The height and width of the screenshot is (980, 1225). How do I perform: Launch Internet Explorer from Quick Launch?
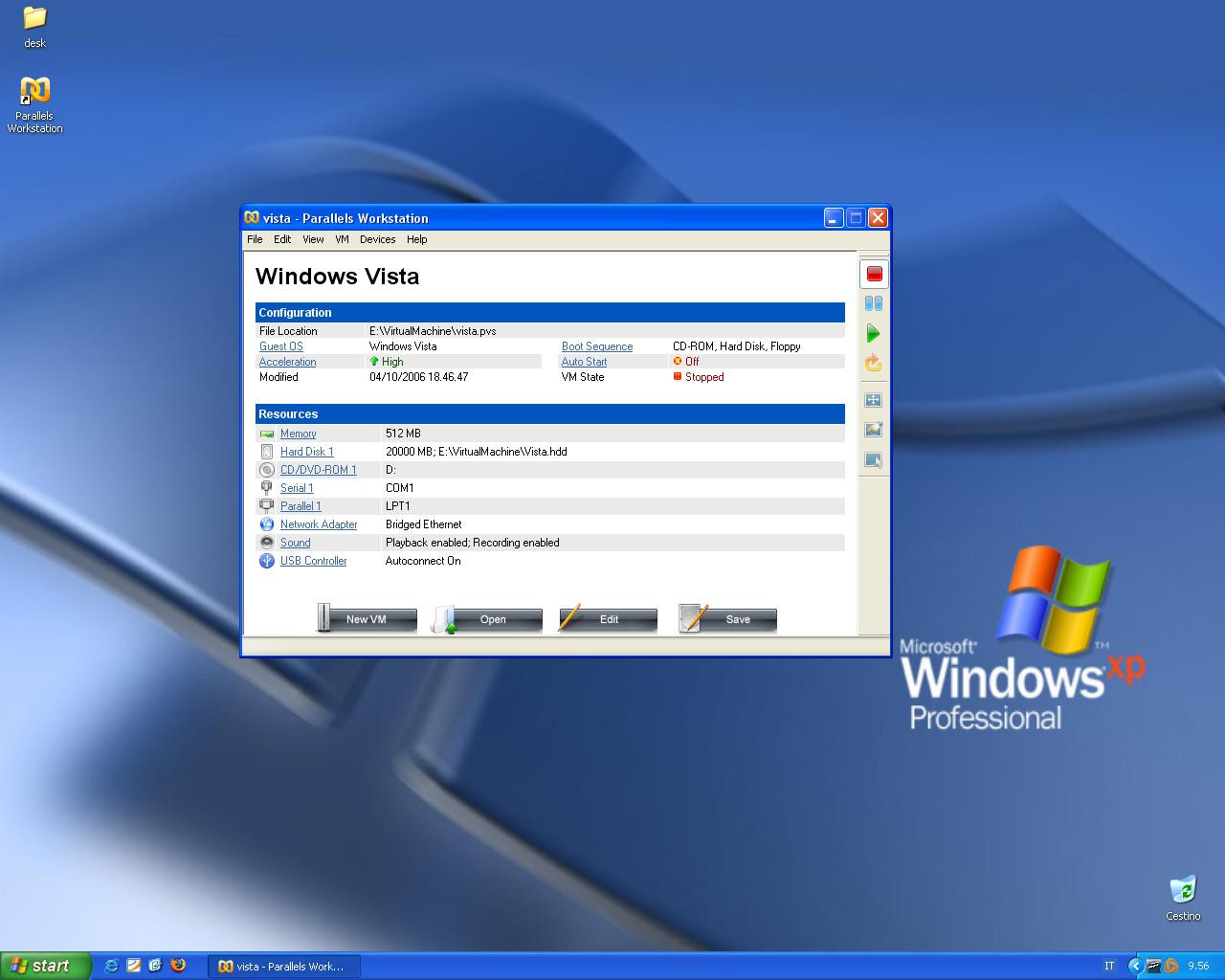point(111,966)
